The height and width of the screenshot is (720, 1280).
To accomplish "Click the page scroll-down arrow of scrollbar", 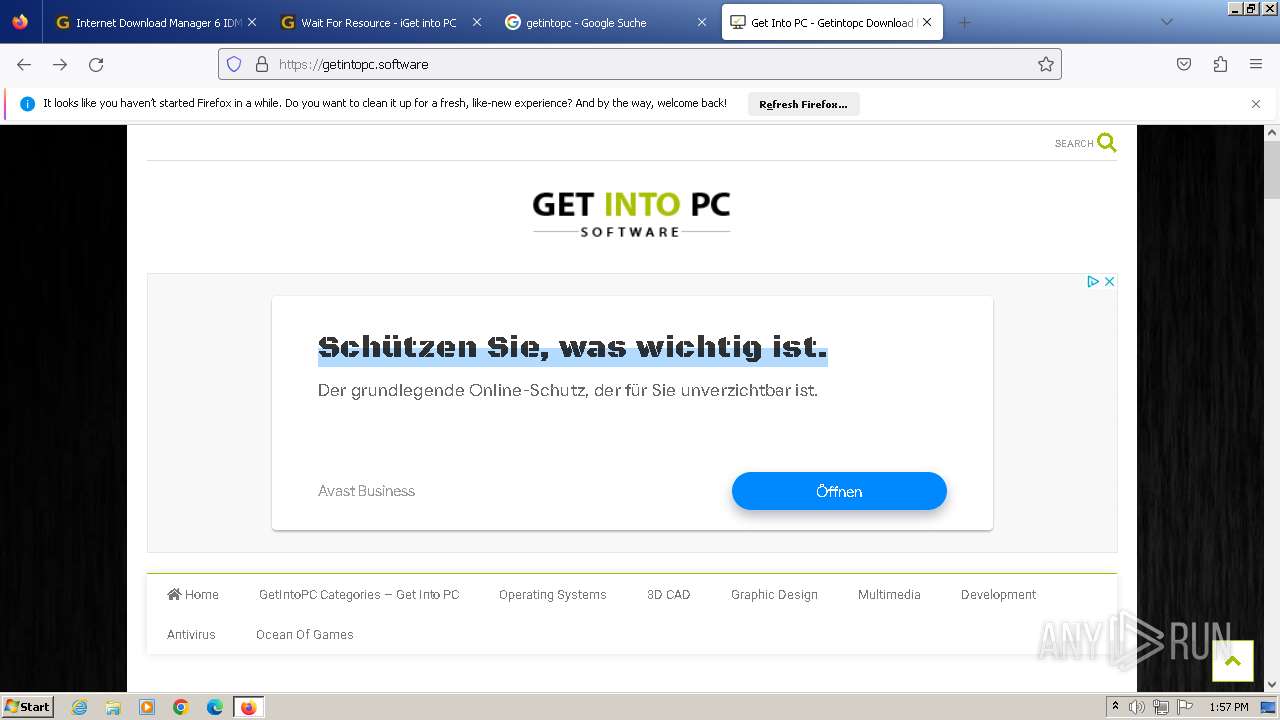I will tap(1272, 684).
